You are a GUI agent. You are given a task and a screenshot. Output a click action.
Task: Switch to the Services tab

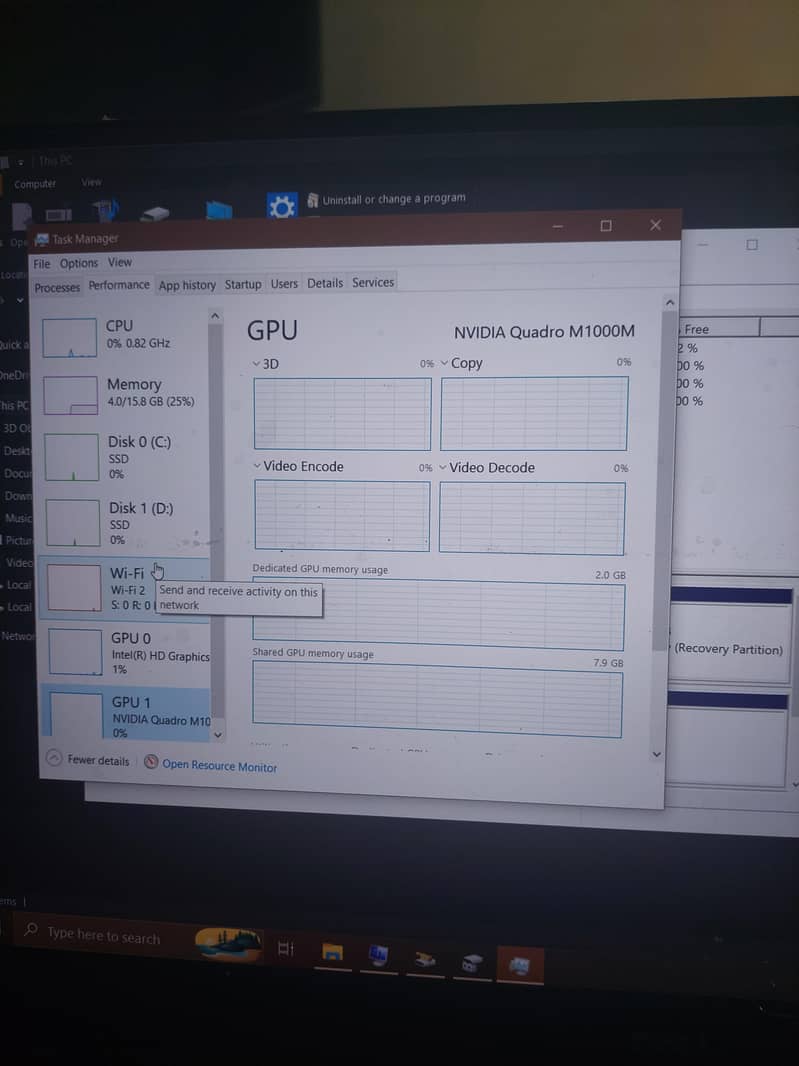pyautogui.click(x=373, y=282)
